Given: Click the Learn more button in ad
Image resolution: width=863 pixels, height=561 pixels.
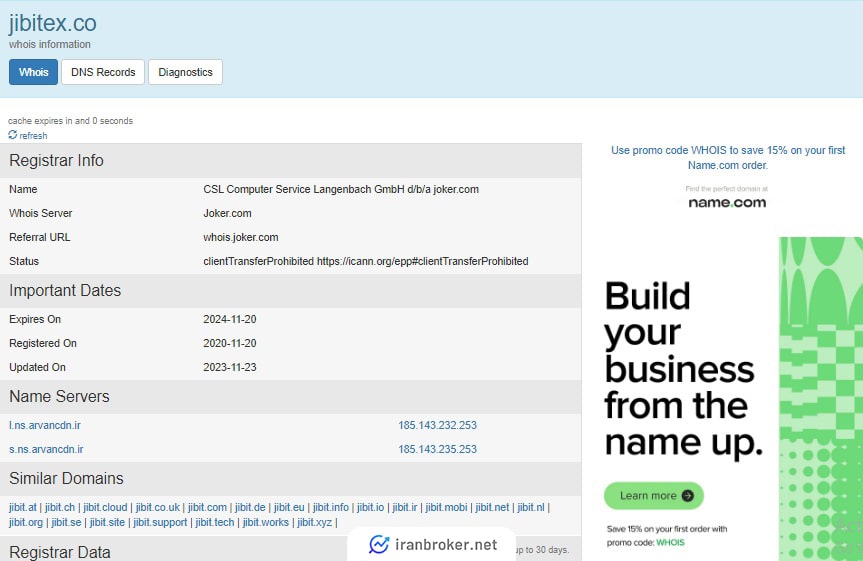Looking at the screenshot, I should [x=654, y=495].
